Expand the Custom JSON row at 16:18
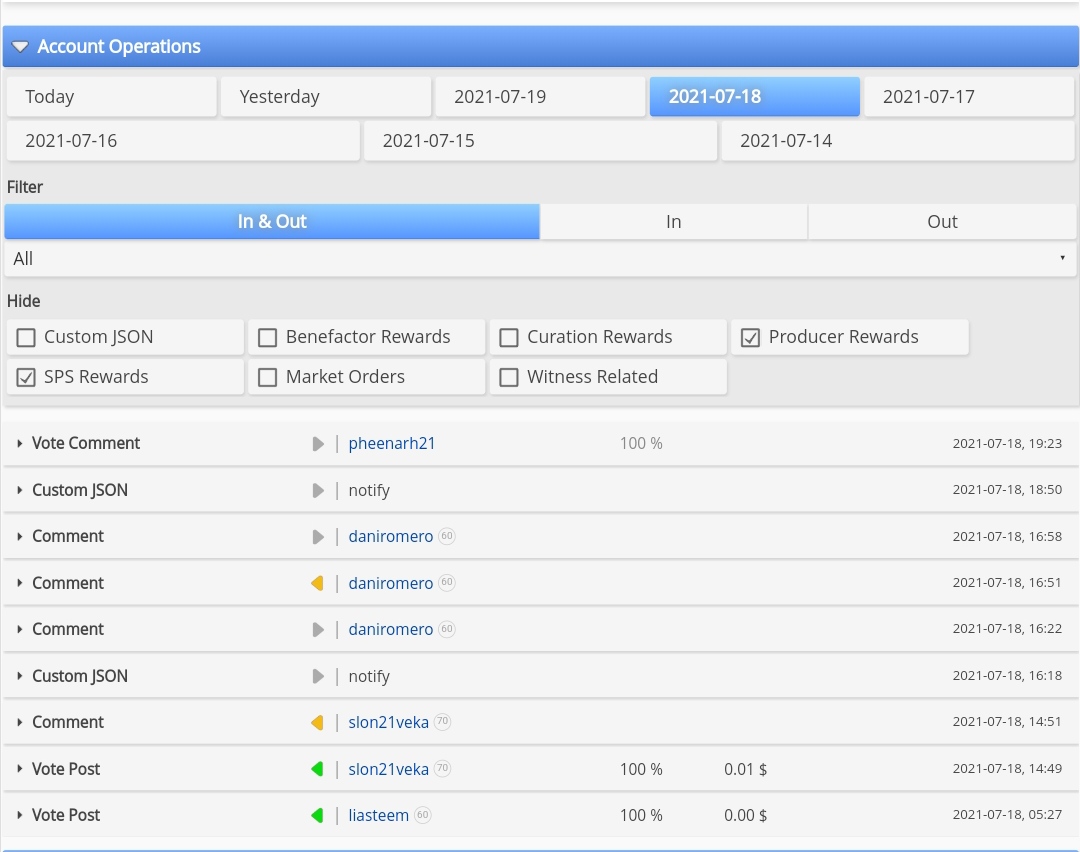 tap(19, 676)
